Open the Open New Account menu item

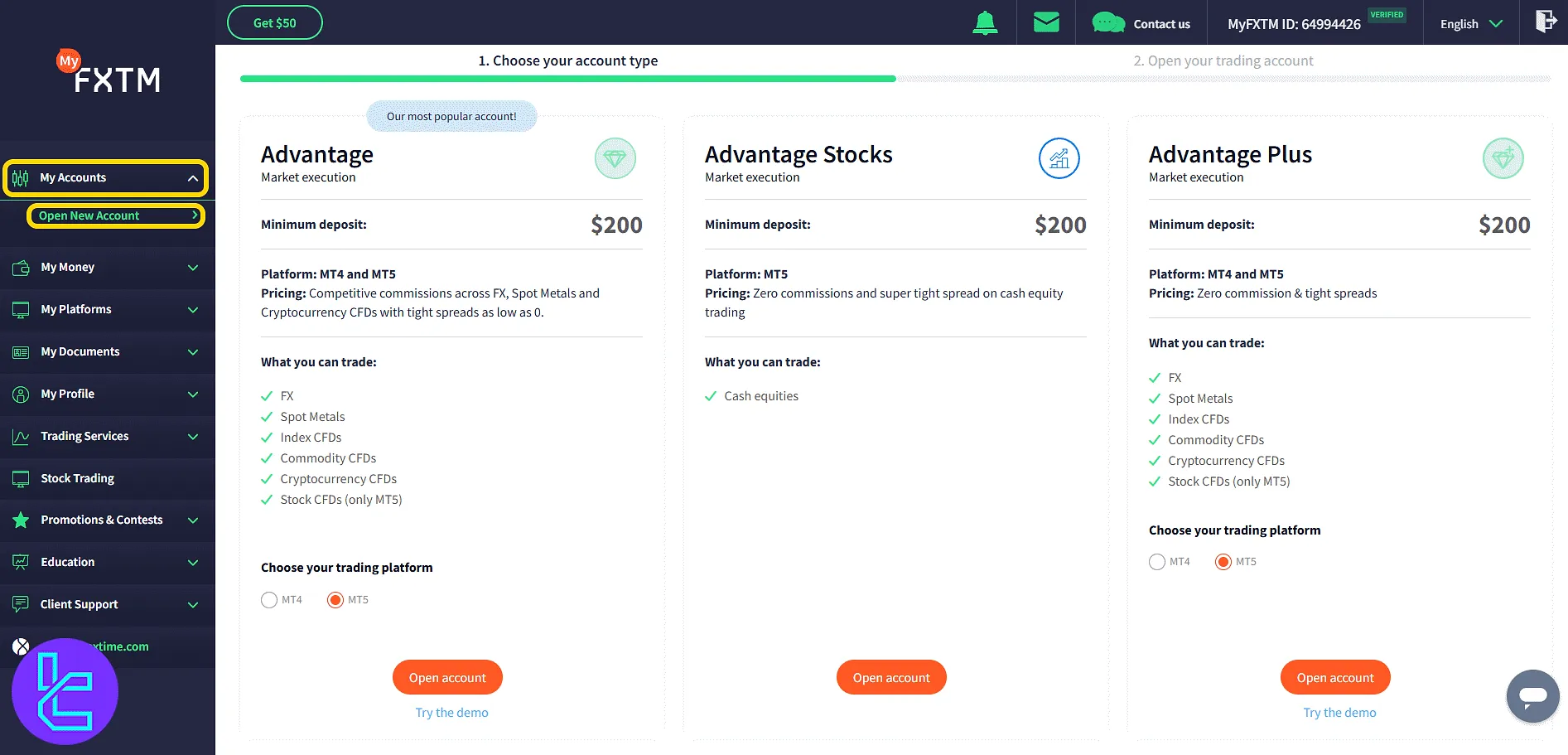tap(116, 215)
